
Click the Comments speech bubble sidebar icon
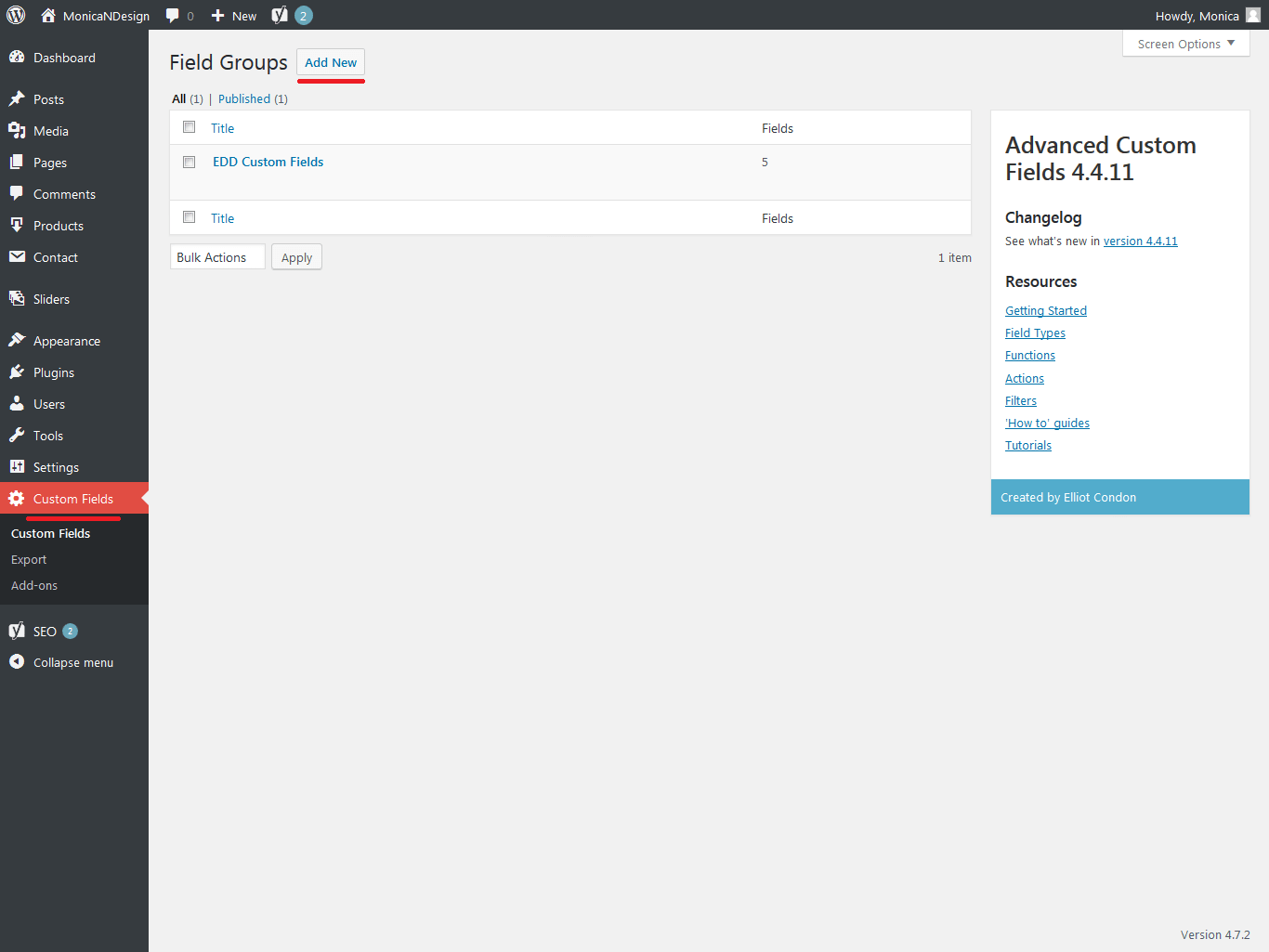pos(17,193)
